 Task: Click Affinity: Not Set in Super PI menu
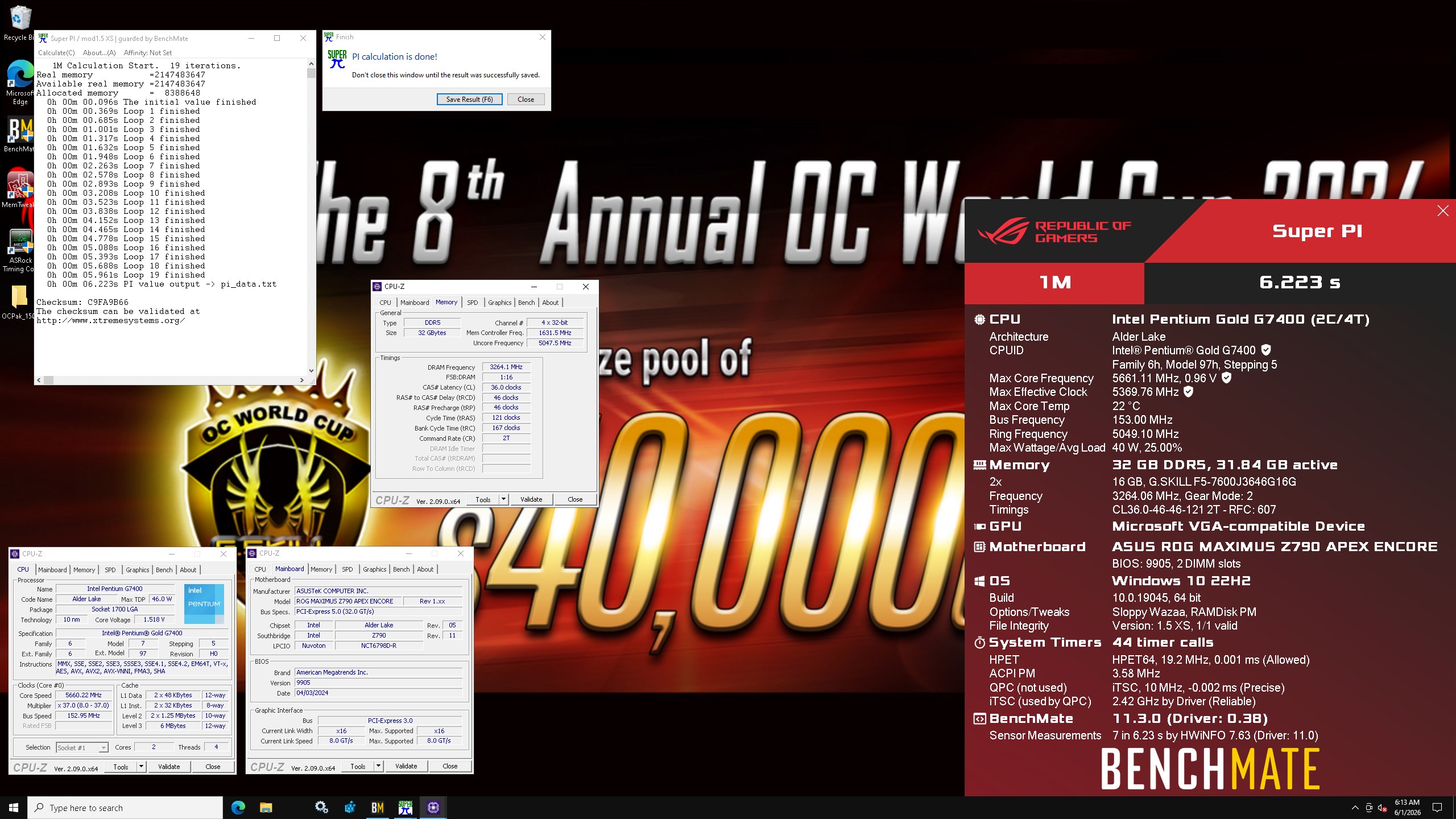[148, 53]
